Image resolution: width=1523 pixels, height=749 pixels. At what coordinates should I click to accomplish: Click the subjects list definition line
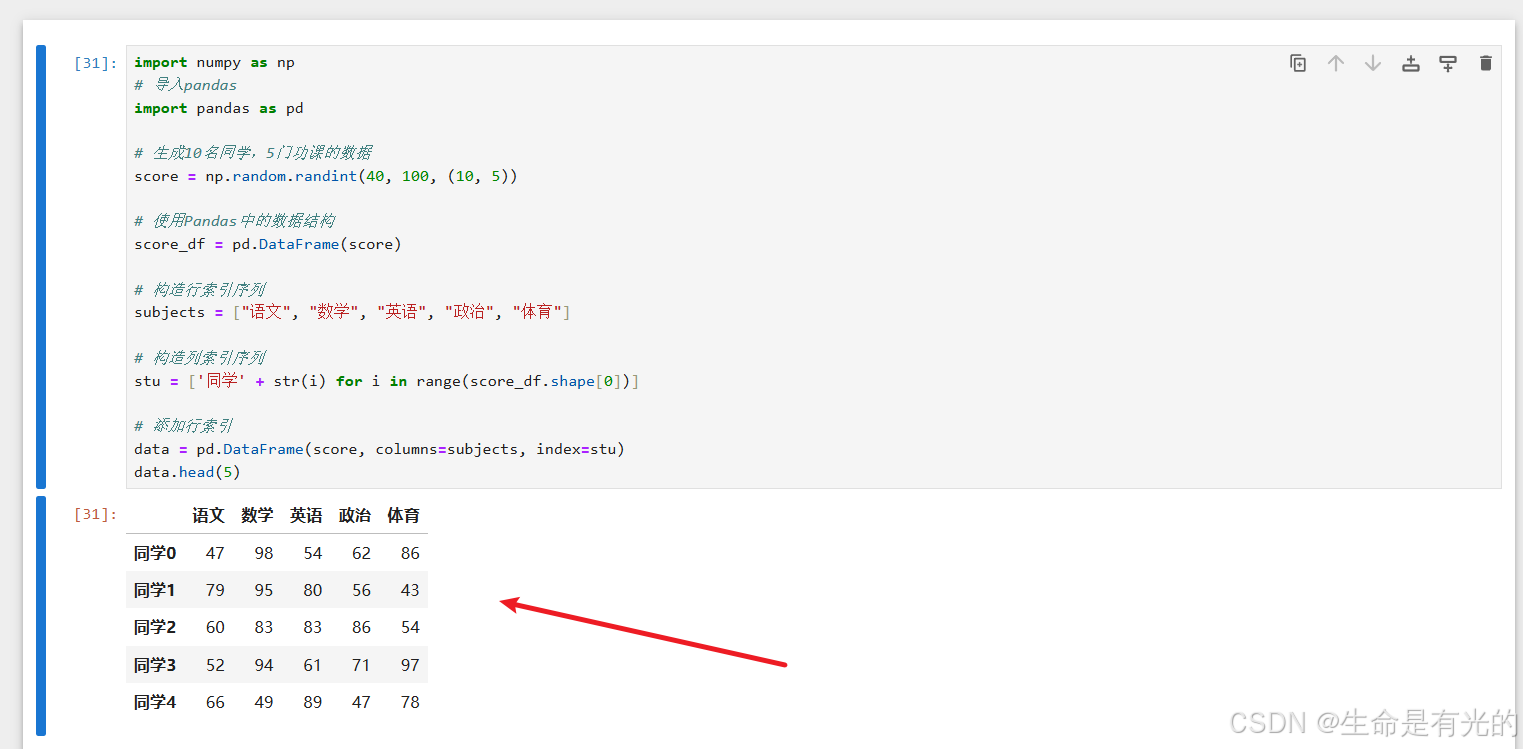pos(352,312)
